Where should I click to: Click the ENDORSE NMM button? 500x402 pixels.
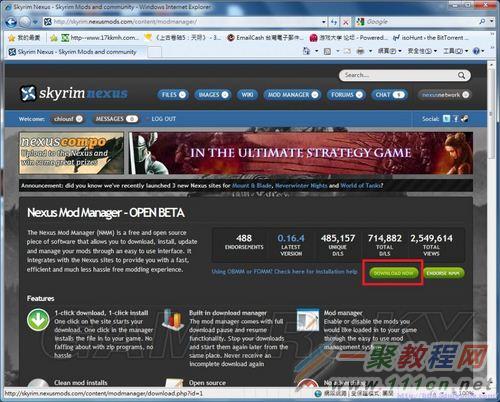[x=443, y=273]
